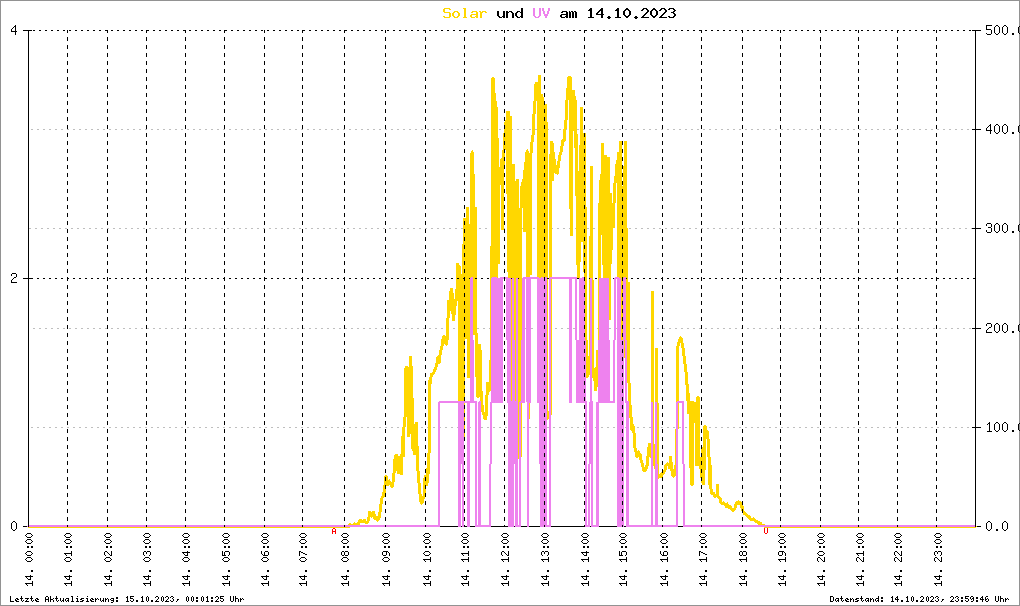
Task: Click the time axis label '14. 00:00'
Action: click(29, 560)
